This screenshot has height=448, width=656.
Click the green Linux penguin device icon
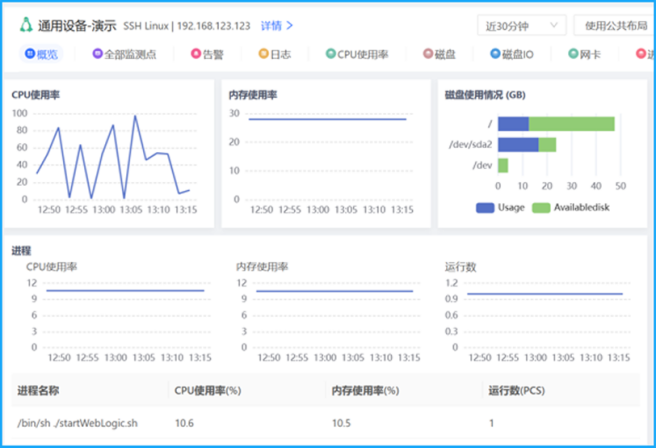[26, 25]
